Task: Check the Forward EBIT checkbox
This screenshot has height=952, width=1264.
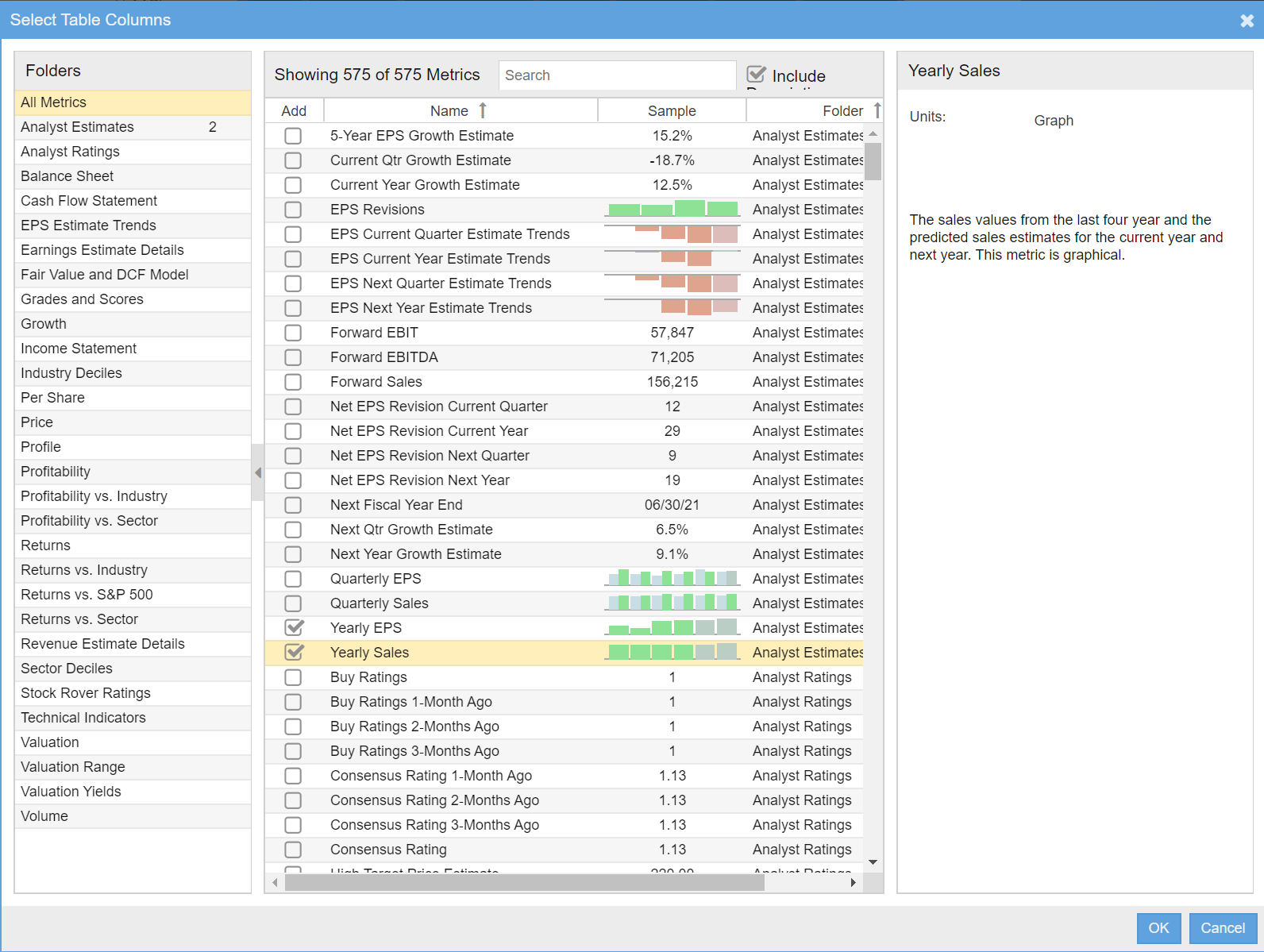Action: (293, 333)
